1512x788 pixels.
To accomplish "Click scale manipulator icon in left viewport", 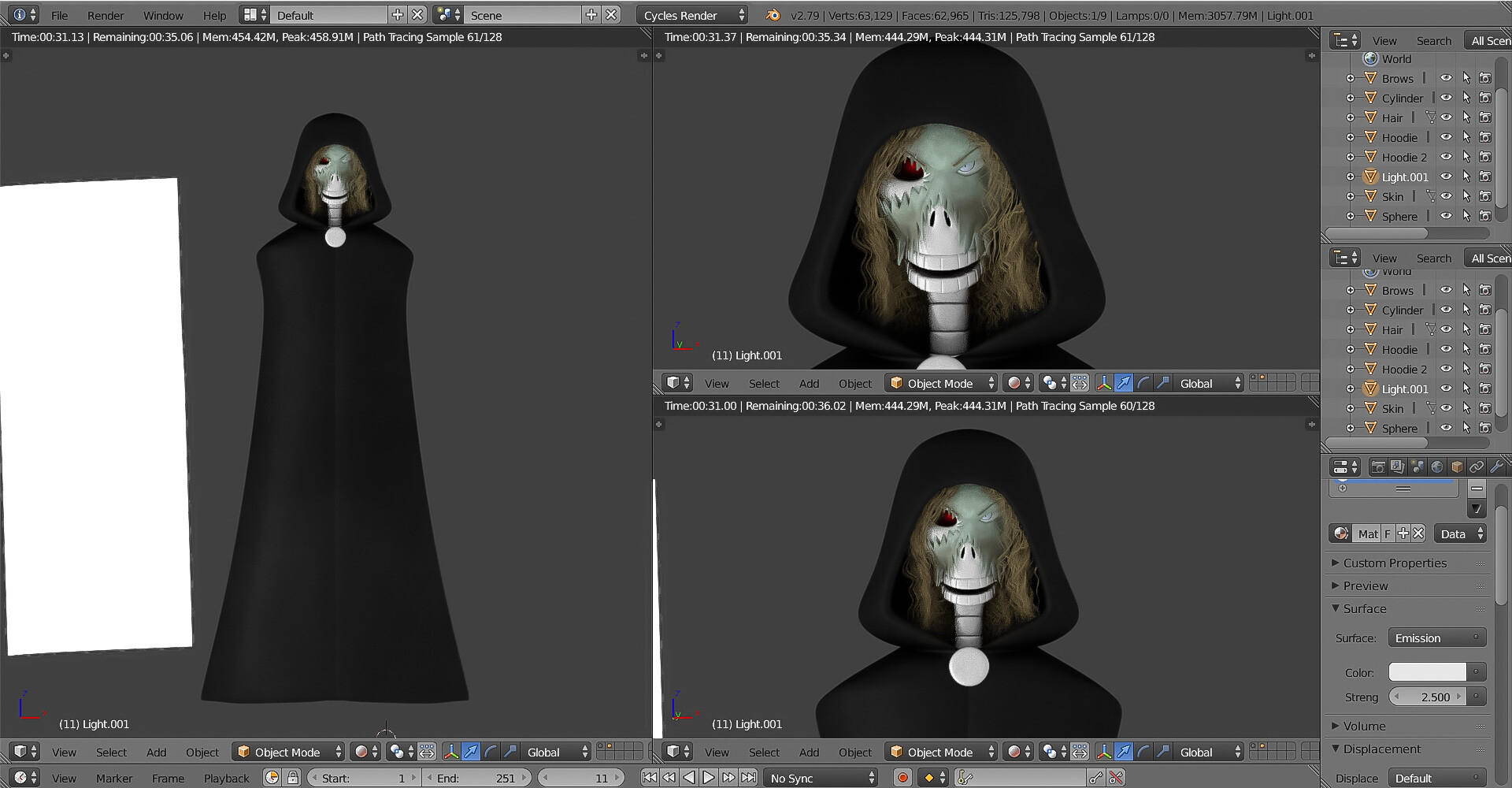I will (510, 752).
